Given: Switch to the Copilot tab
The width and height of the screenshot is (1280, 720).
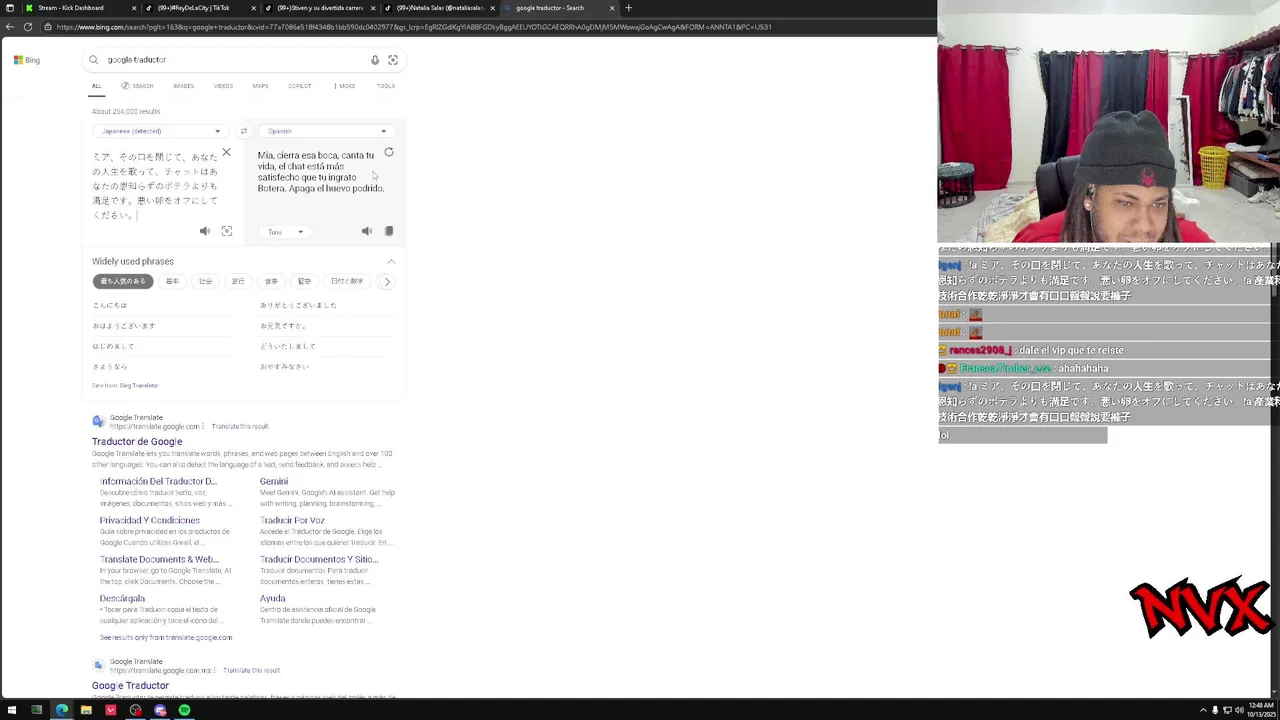Looking at the screenshot, I should point(299,86).
